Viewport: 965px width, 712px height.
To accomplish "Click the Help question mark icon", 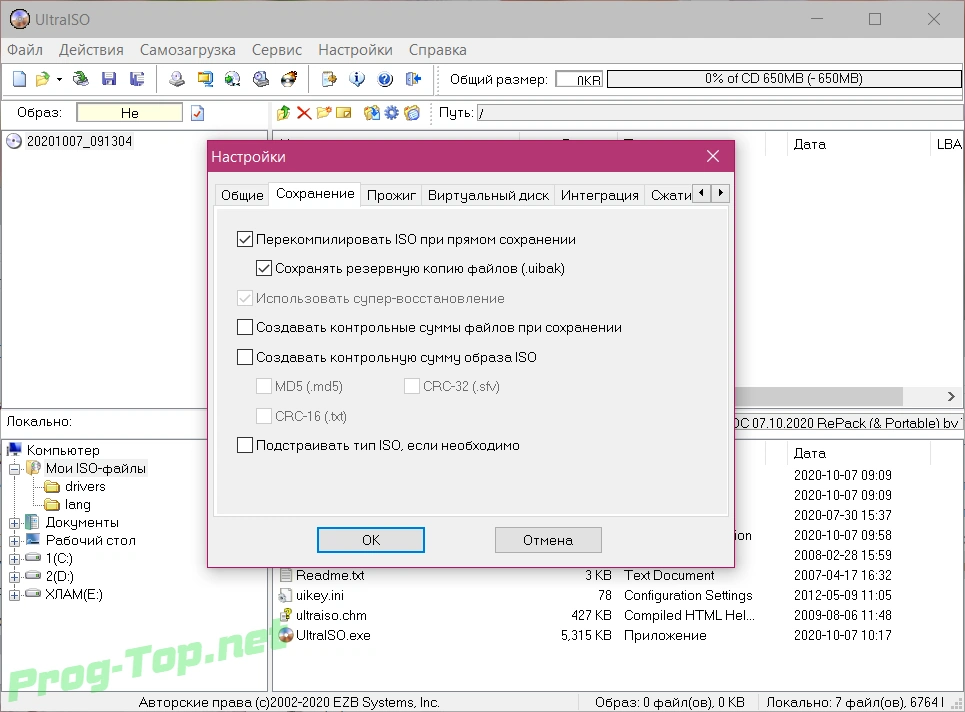I will pos(385,79).
